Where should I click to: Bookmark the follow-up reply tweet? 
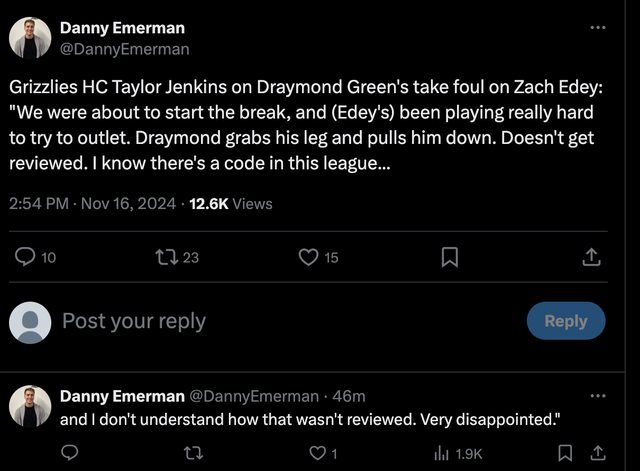point(565,453)
